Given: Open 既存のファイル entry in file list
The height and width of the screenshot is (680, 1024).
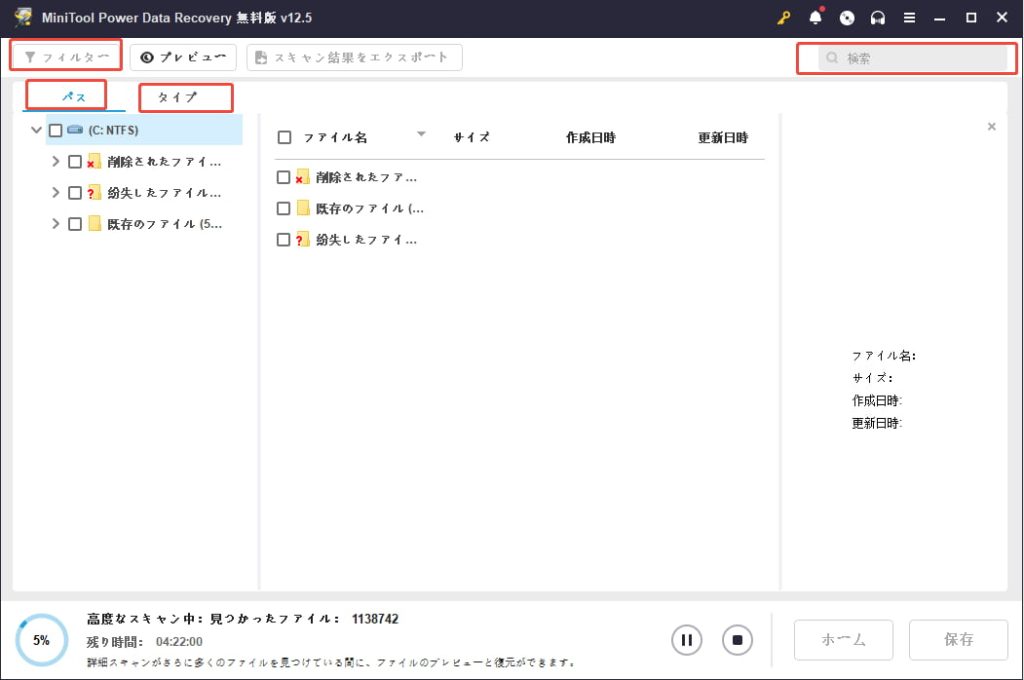Looking at the screenshot, I should point(370,208).
